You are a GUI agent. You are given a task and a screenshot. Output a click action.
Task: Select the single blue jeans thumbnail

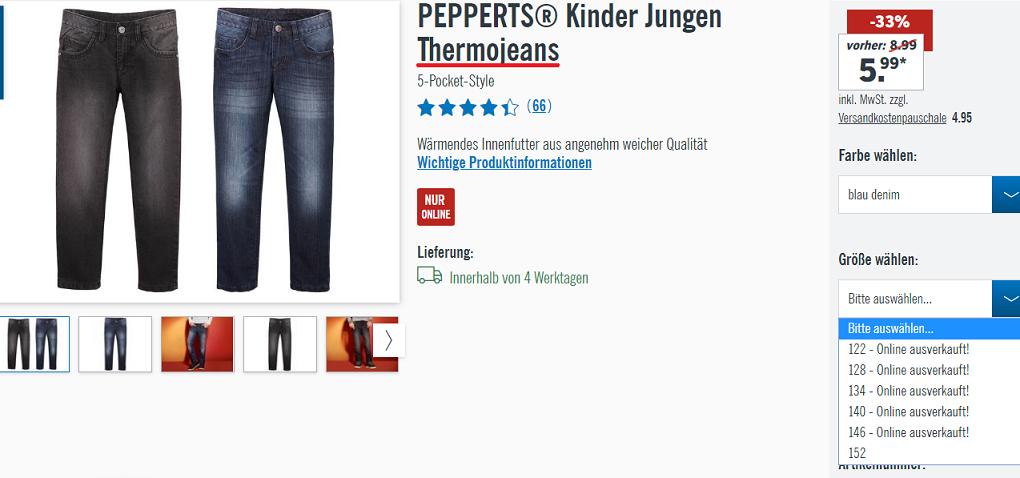115,344
